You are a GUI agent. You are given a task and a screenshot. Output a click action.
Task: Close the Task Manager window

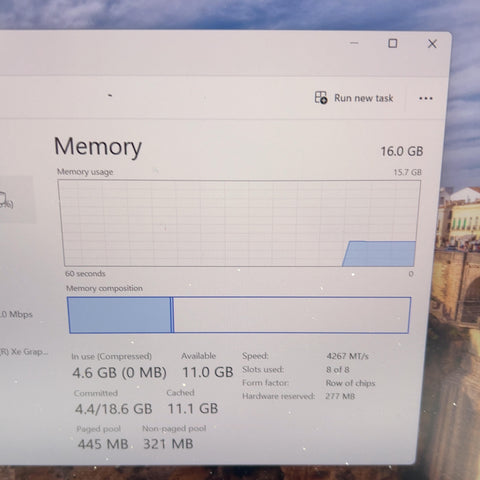(432, 44)
